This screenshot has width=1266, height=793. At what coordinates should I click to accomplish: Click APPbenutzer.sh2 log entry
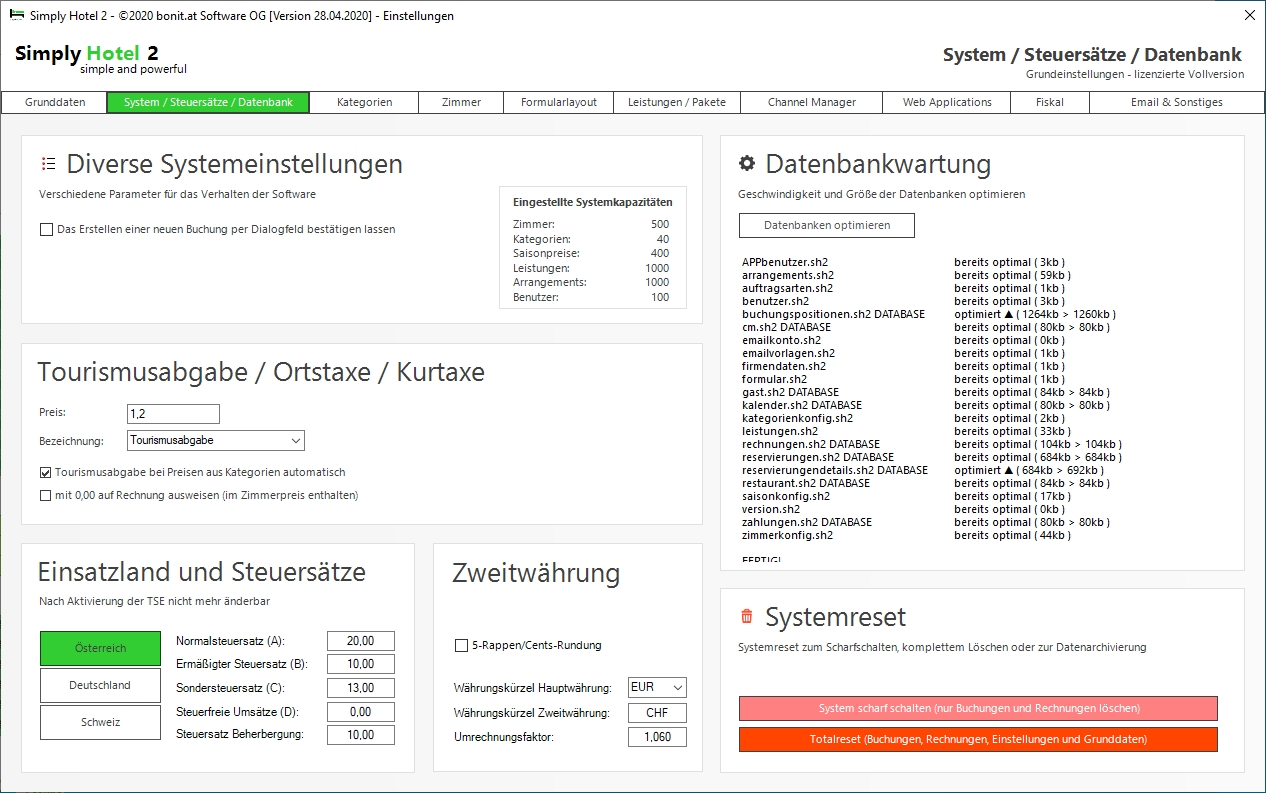787,262
